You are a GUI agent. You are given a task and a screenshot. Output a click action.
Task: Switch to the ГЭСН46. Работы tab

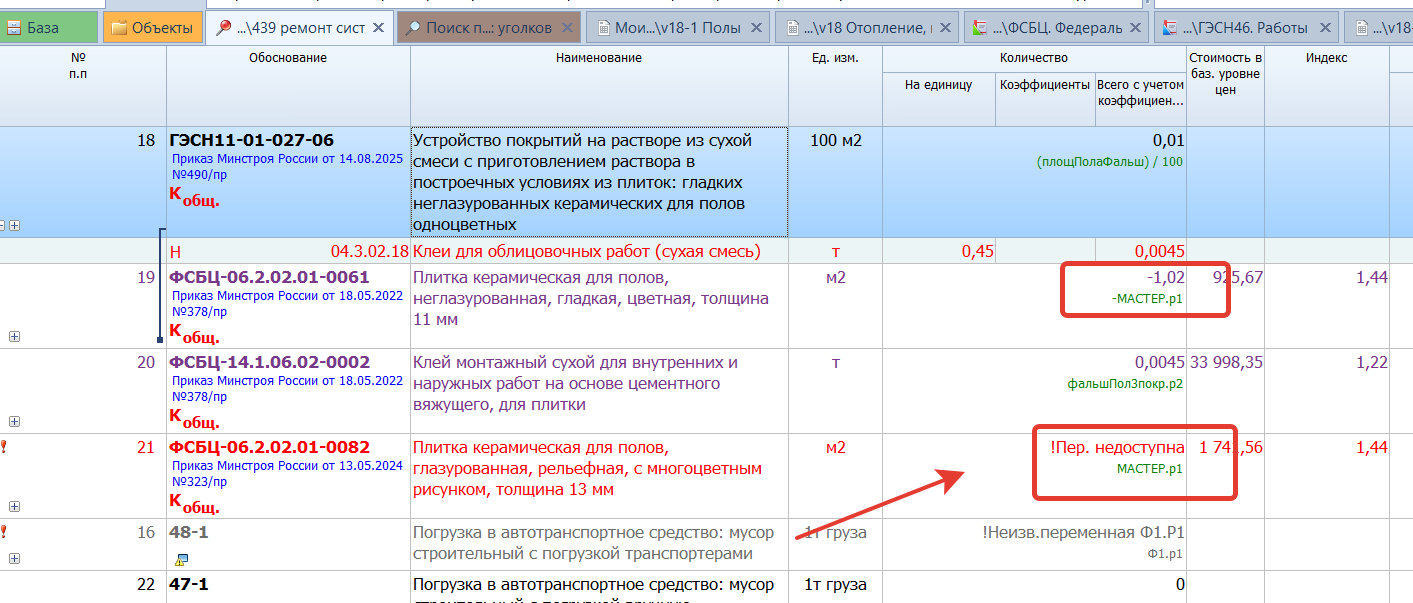1246,28
